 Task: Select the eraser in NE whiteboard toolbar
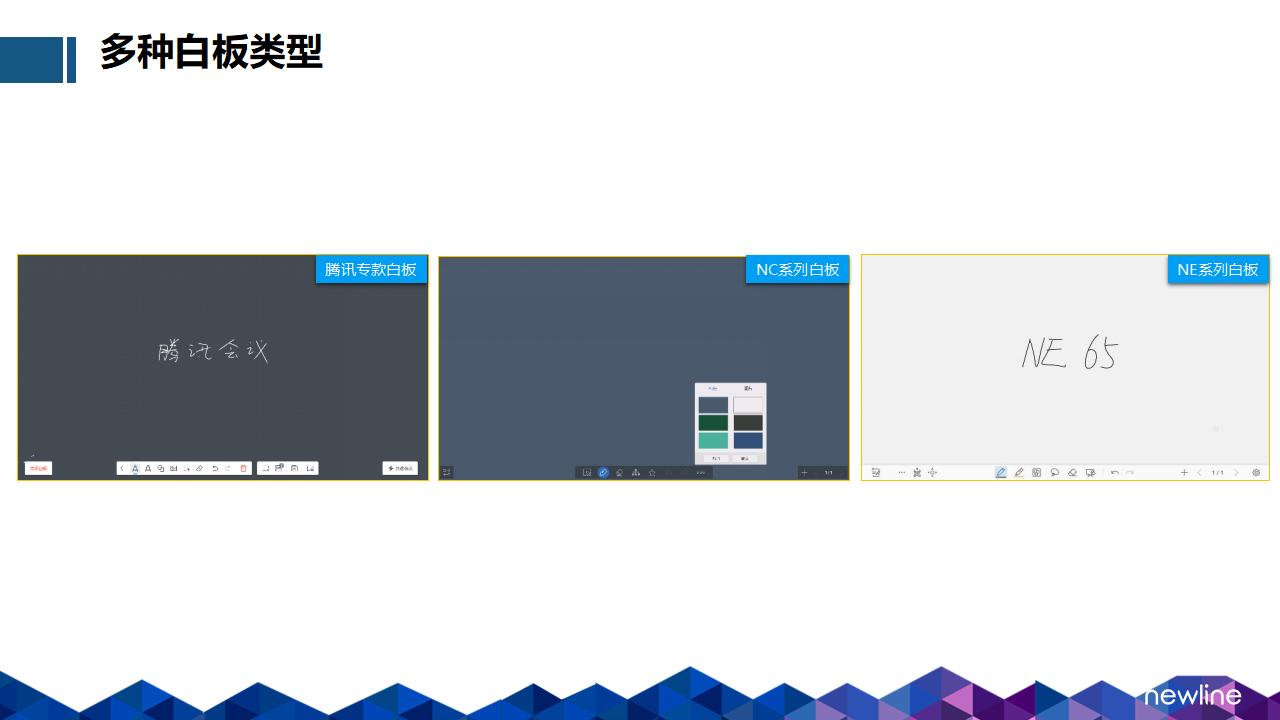click(x=1072, y=472)
